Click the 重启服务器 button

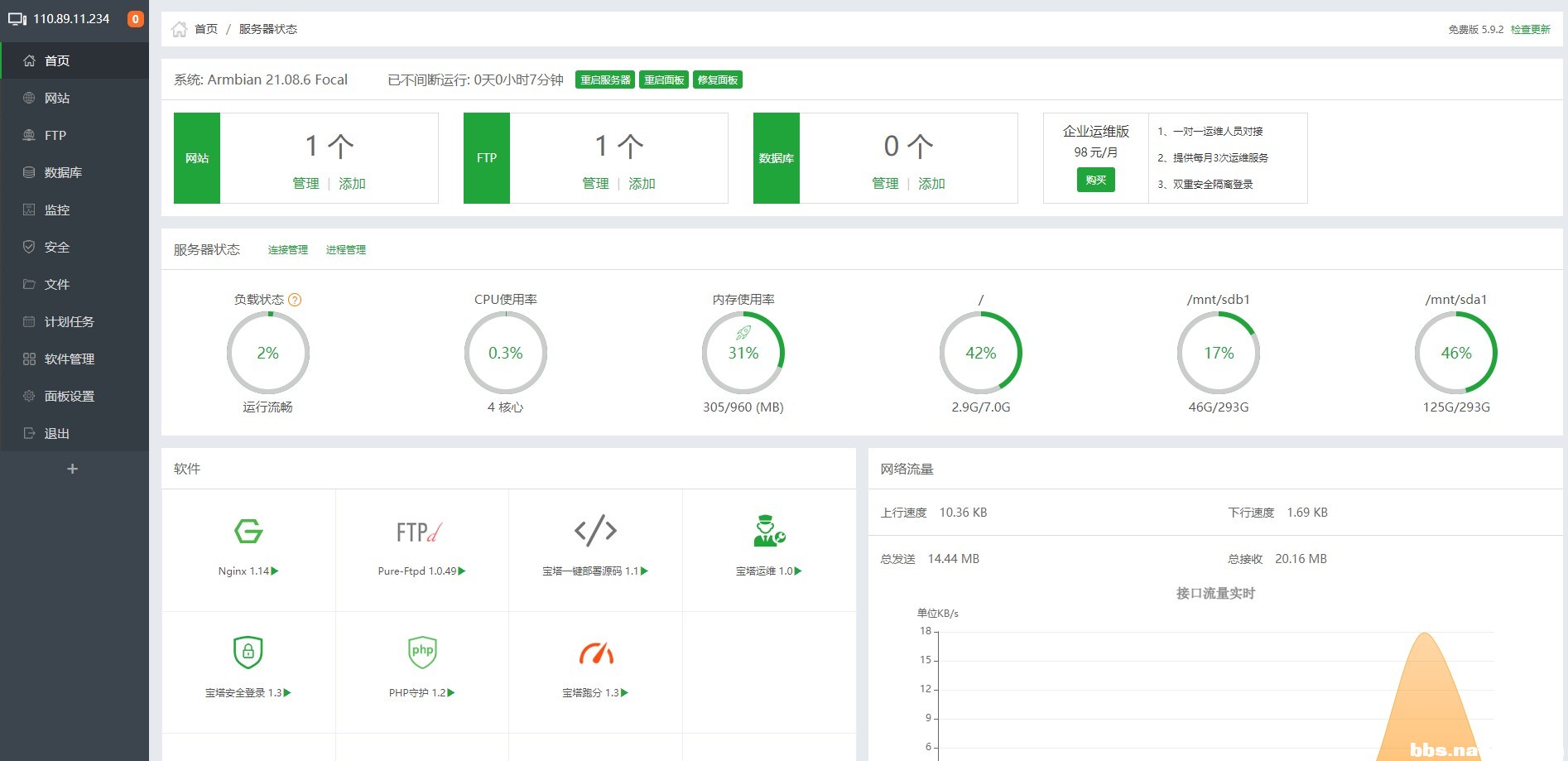(605, 79)
